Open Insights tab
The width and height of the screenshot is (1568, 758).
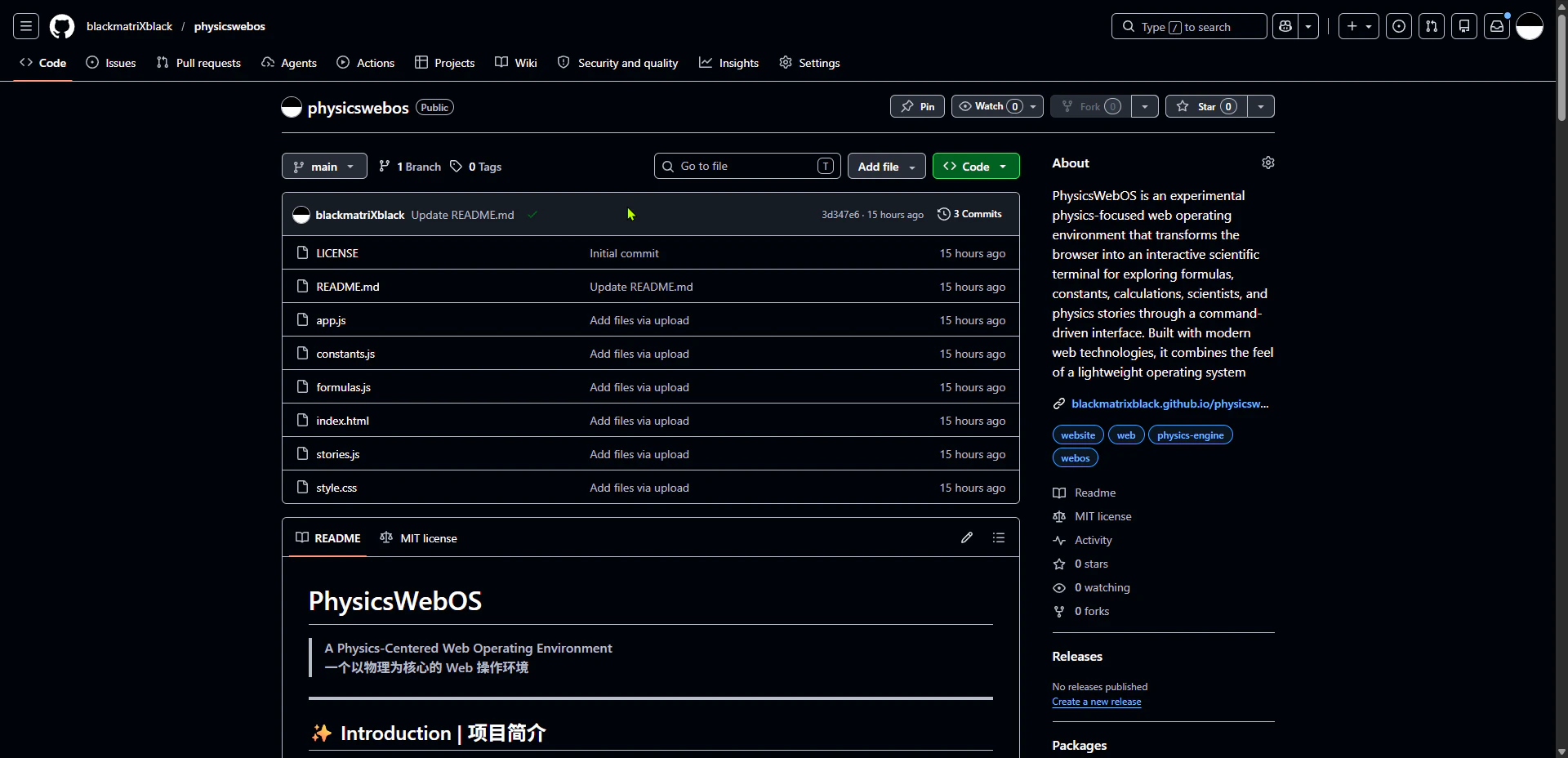pyautogui.click(x=729, y=63)
